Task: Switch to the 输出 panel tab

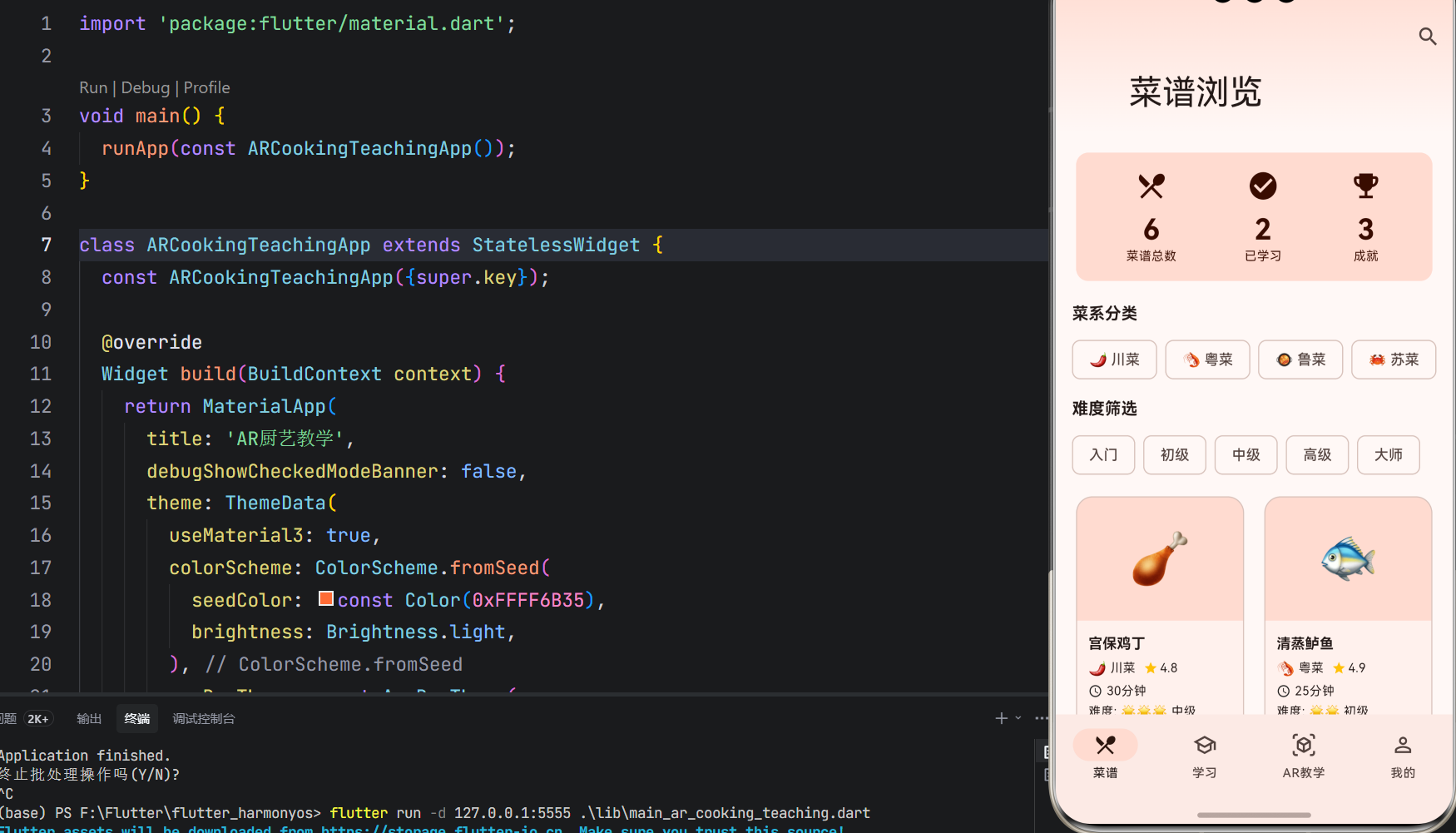Action: 89,718
